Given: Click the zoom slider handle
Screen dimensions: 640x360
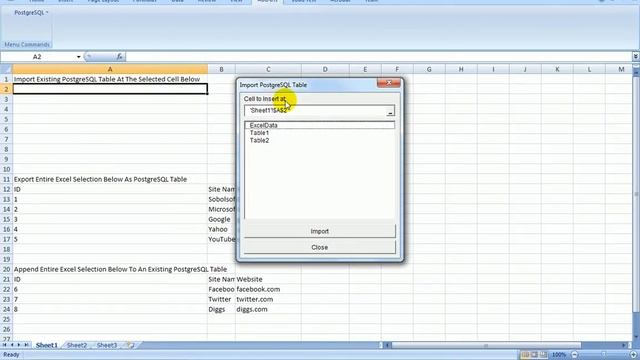Looking at the screenshot, I should point(604,355).
